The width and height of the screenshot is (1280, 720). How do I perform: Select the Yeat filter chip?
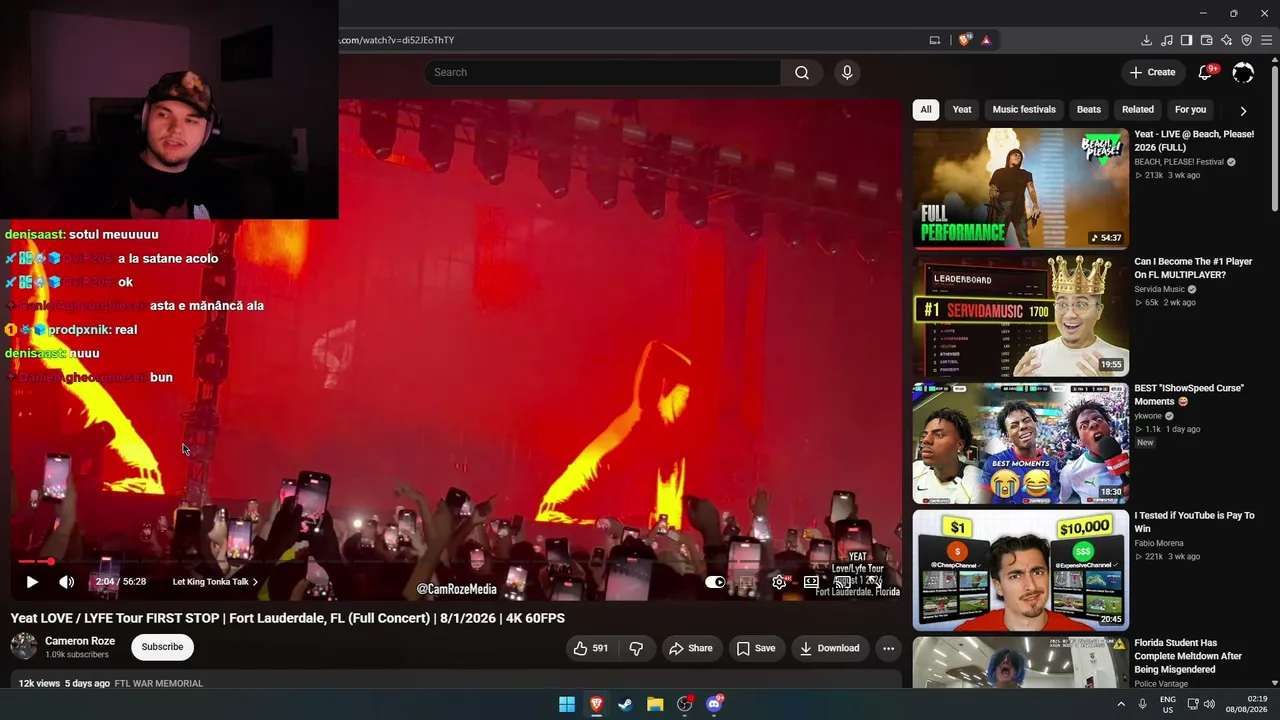962,110
